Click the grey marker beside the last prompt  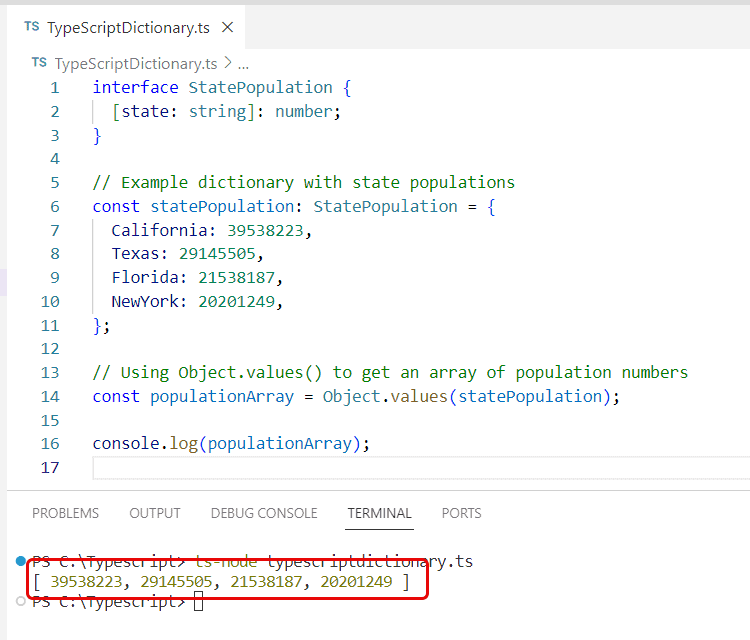(x=21, y=601)
